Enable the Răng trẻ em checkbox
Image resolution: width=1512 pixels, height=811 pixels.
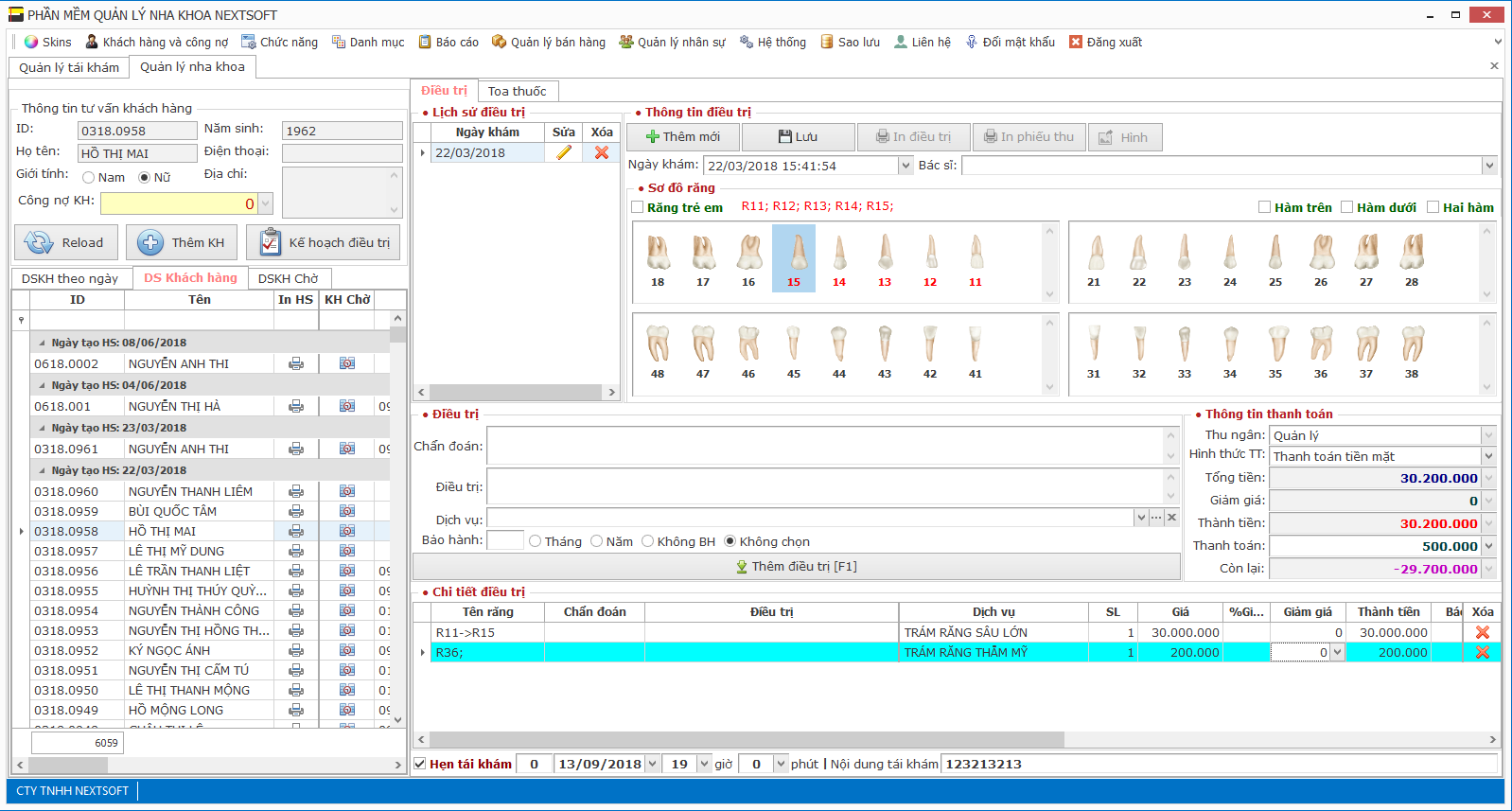point(638,207)
